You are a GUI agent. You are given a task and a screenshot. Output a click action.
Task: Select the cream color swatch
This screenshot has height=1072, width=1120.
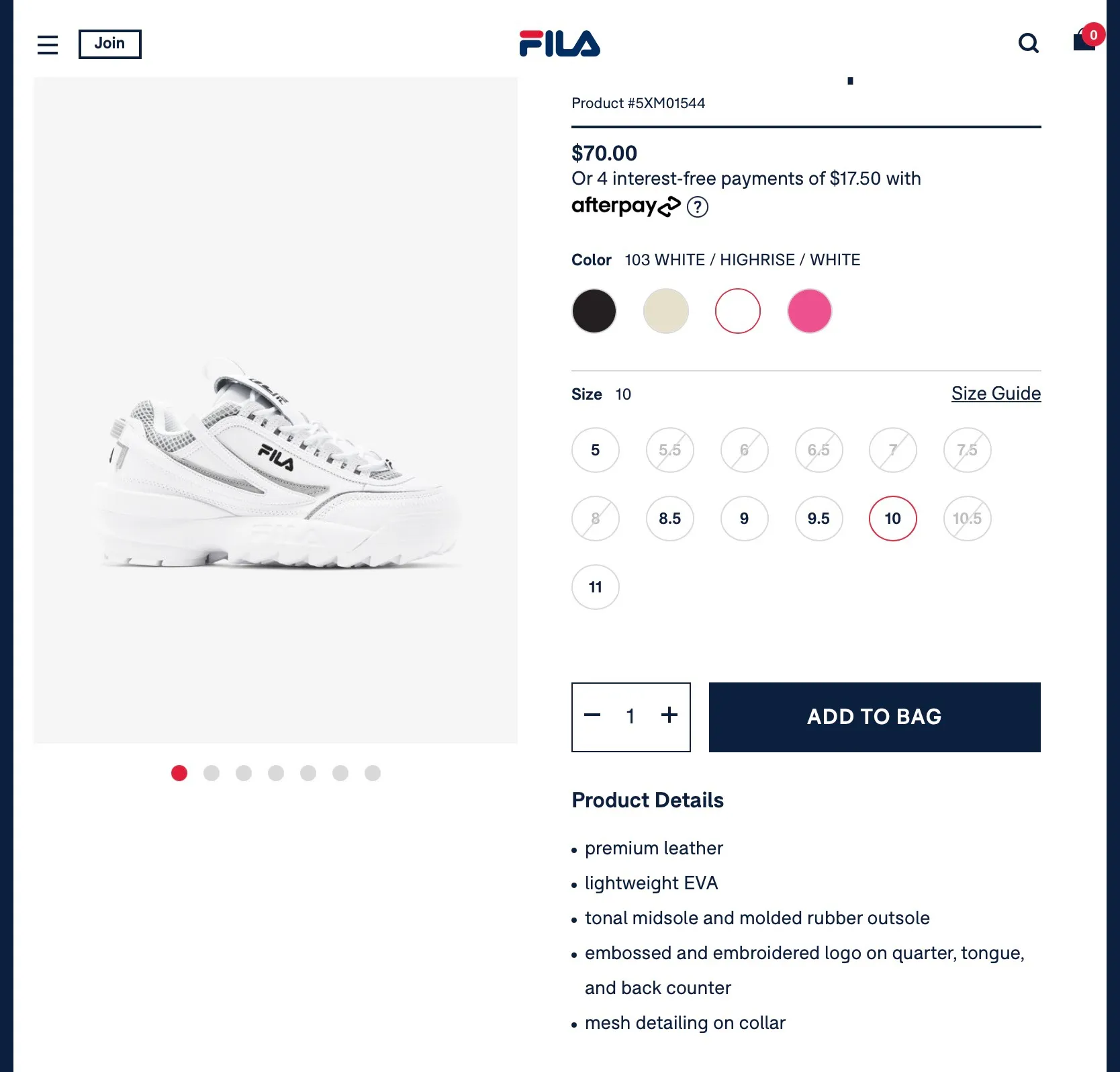665,310
